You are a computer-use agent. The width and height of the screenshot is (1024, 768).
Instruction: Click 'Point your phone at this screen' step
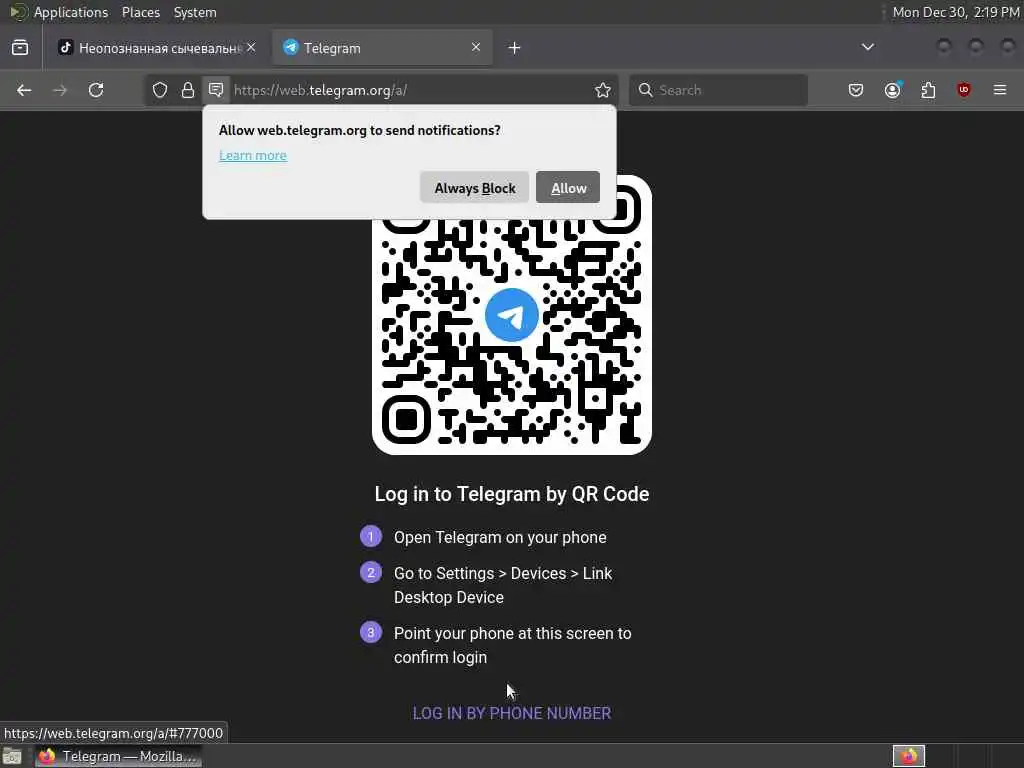point(513,645)
